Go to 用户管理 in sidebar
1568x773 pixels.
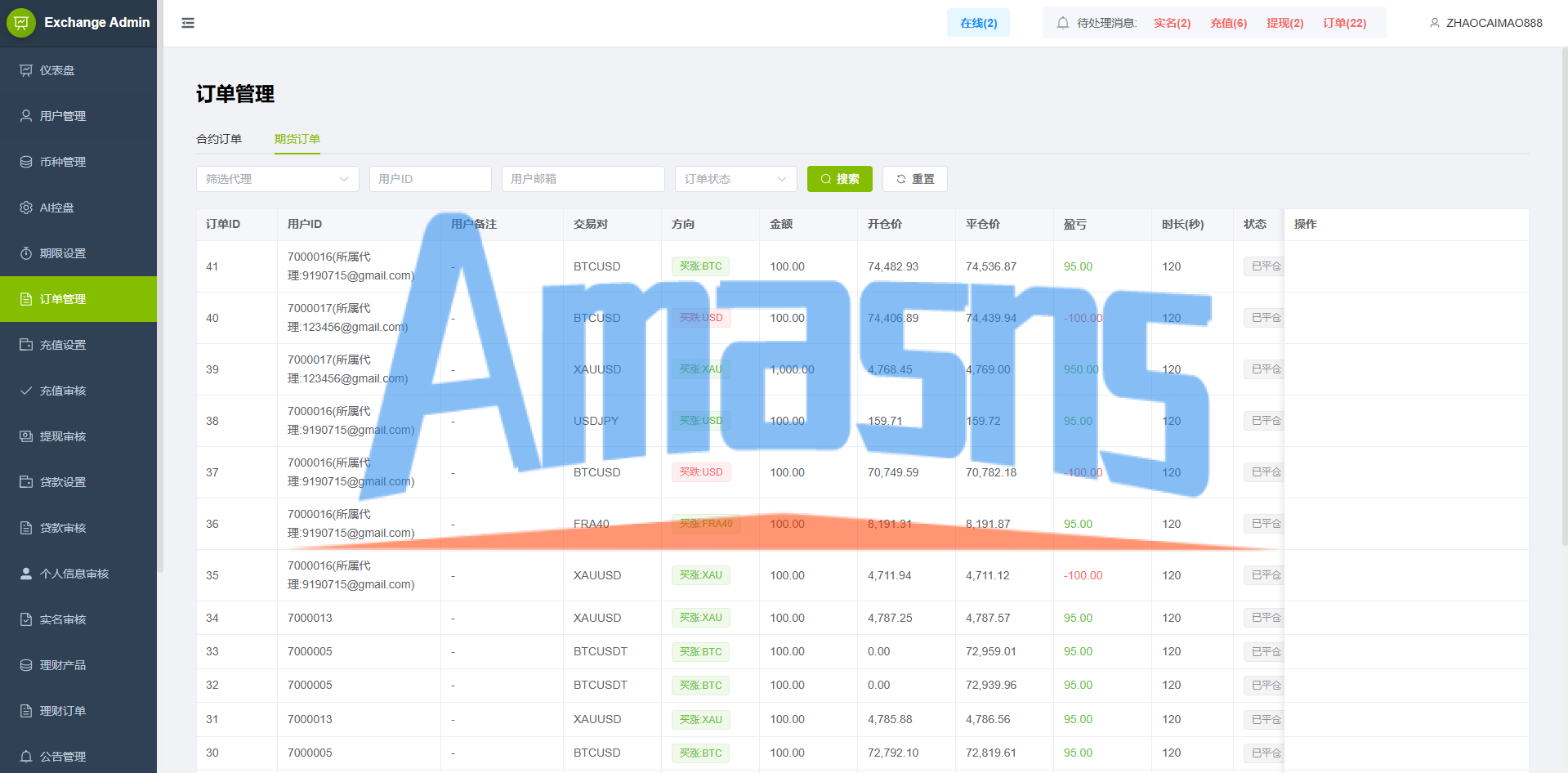[x=78, y=116]
